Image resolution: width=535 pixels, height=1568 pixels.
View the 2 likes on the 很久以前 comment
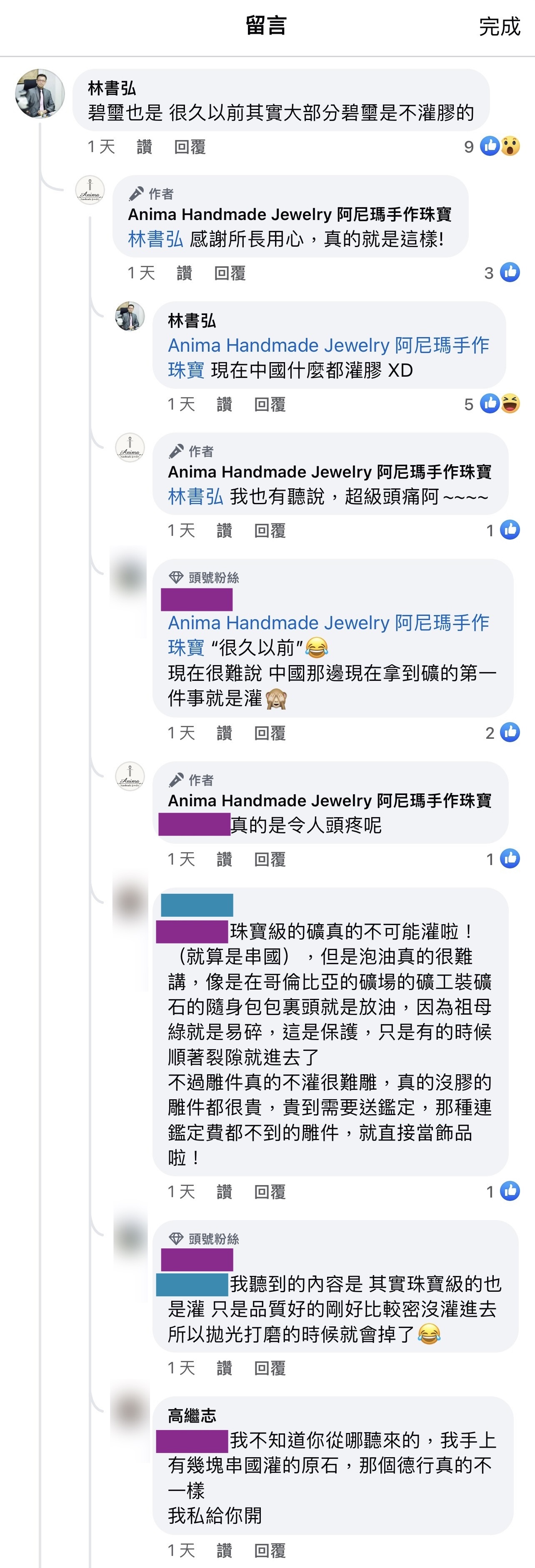[502, 732]
